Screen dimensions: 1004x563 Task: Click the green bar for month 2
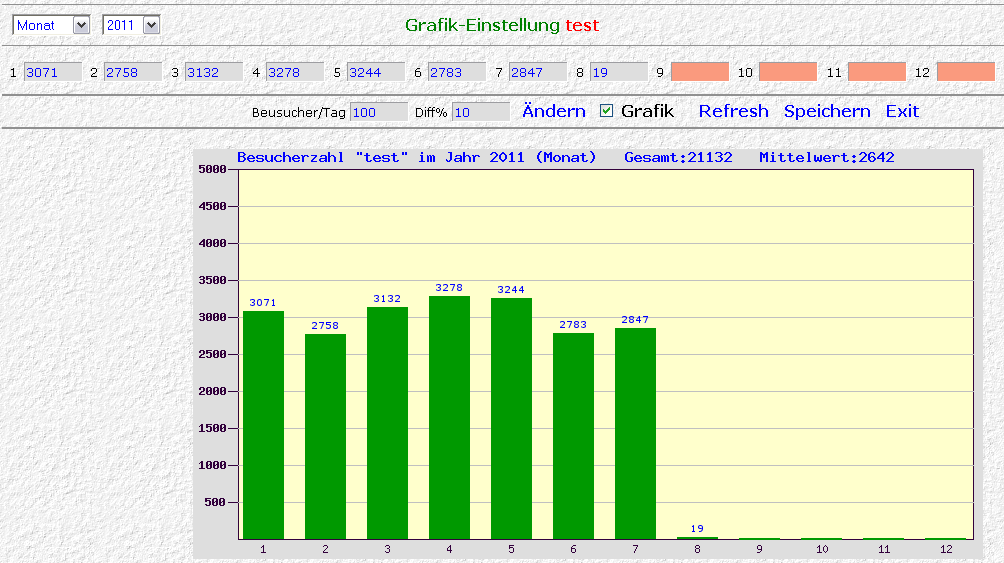[325, 437]
